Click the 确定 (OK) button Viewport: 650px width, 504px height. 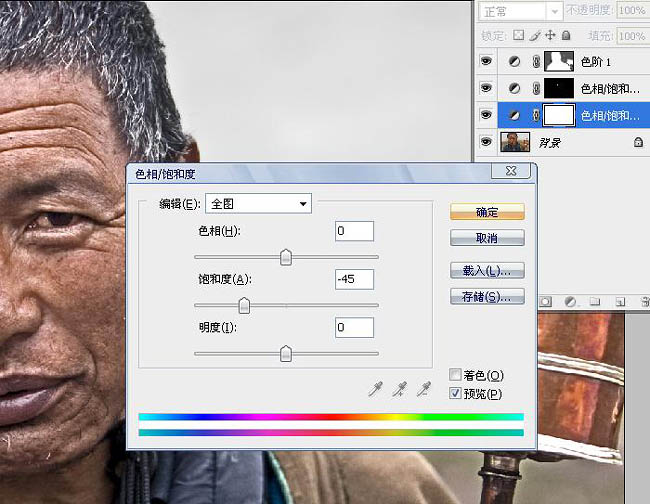(487, 212)
